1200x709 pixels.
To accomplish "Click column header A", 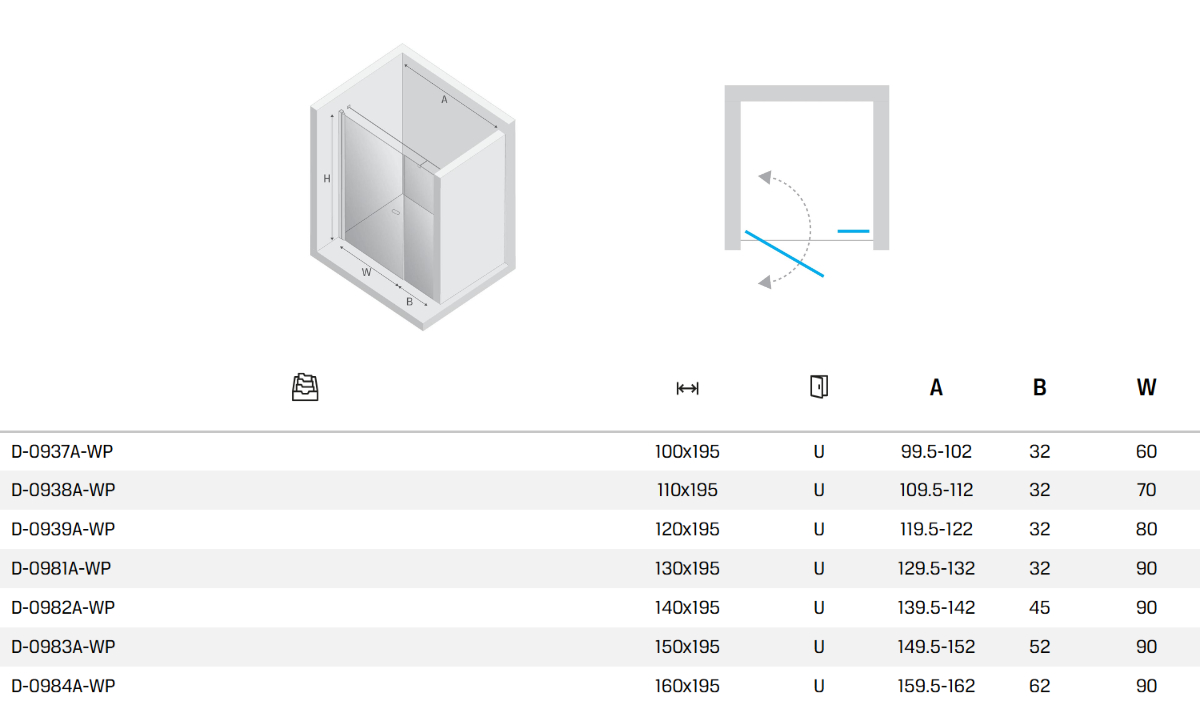I will pos(936,388).
